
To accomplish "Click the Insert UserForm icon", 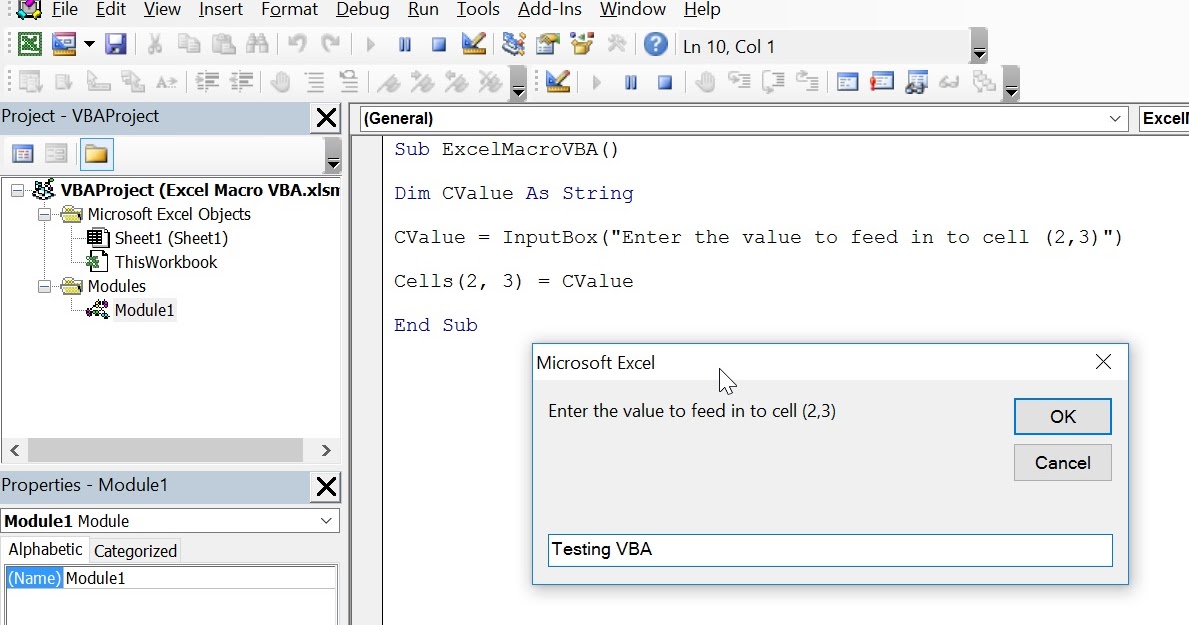I will point(64,44).
